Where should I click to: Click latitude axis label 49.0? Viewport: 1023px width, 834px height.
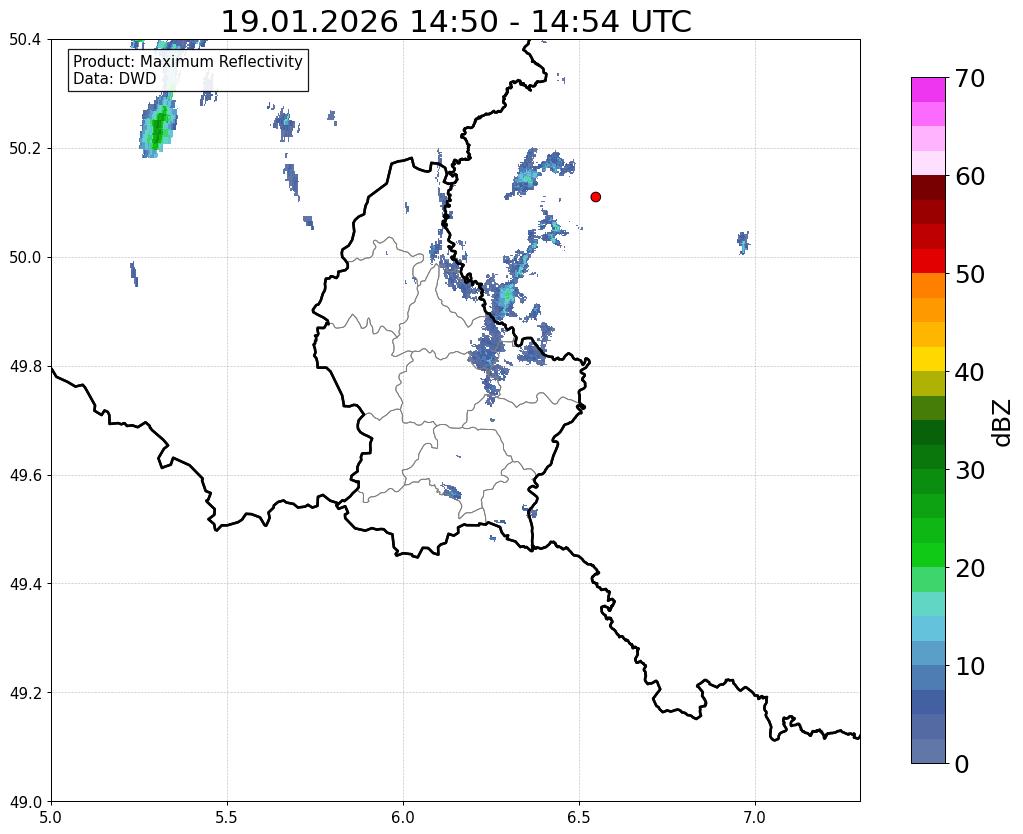pyautogui.click(x=25, y=802)
